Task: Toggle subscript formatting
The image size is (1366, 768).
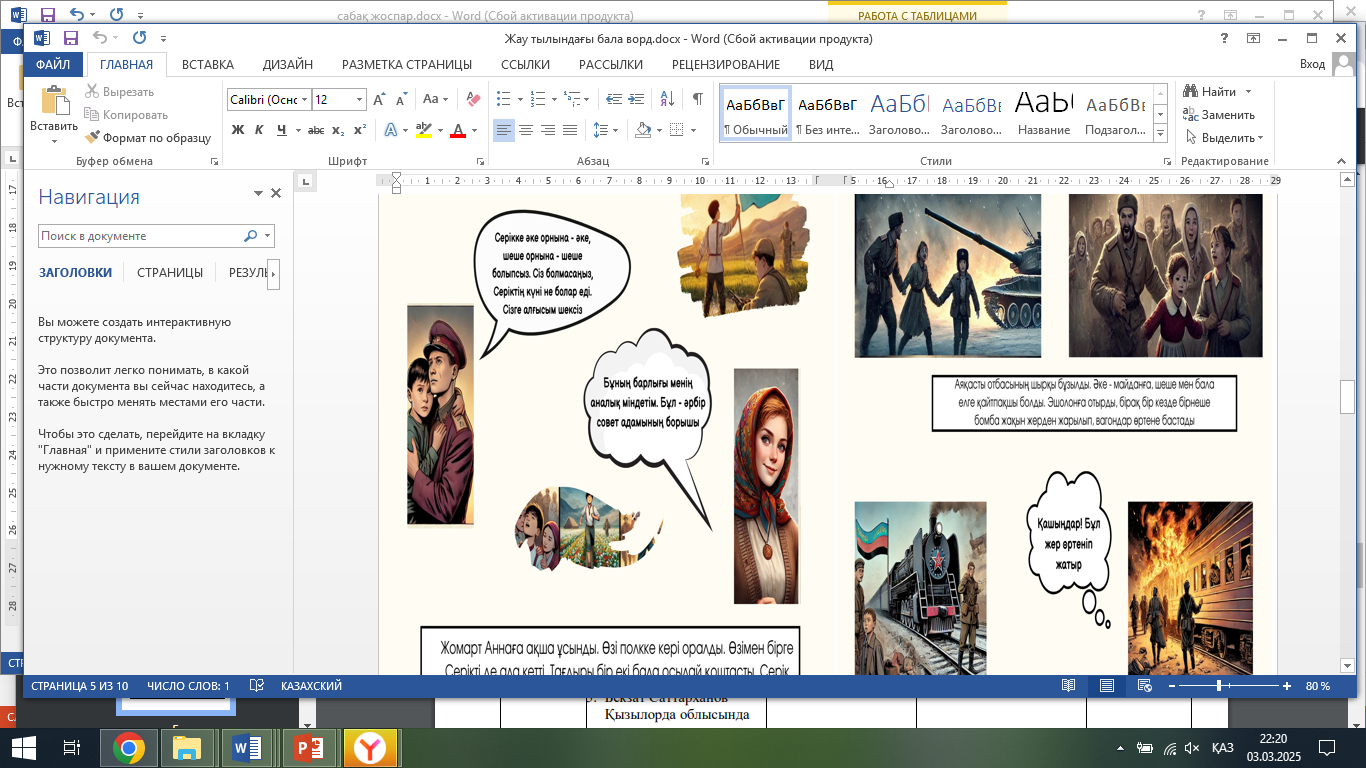Action: pyautogui.click(x=338, y=130)
